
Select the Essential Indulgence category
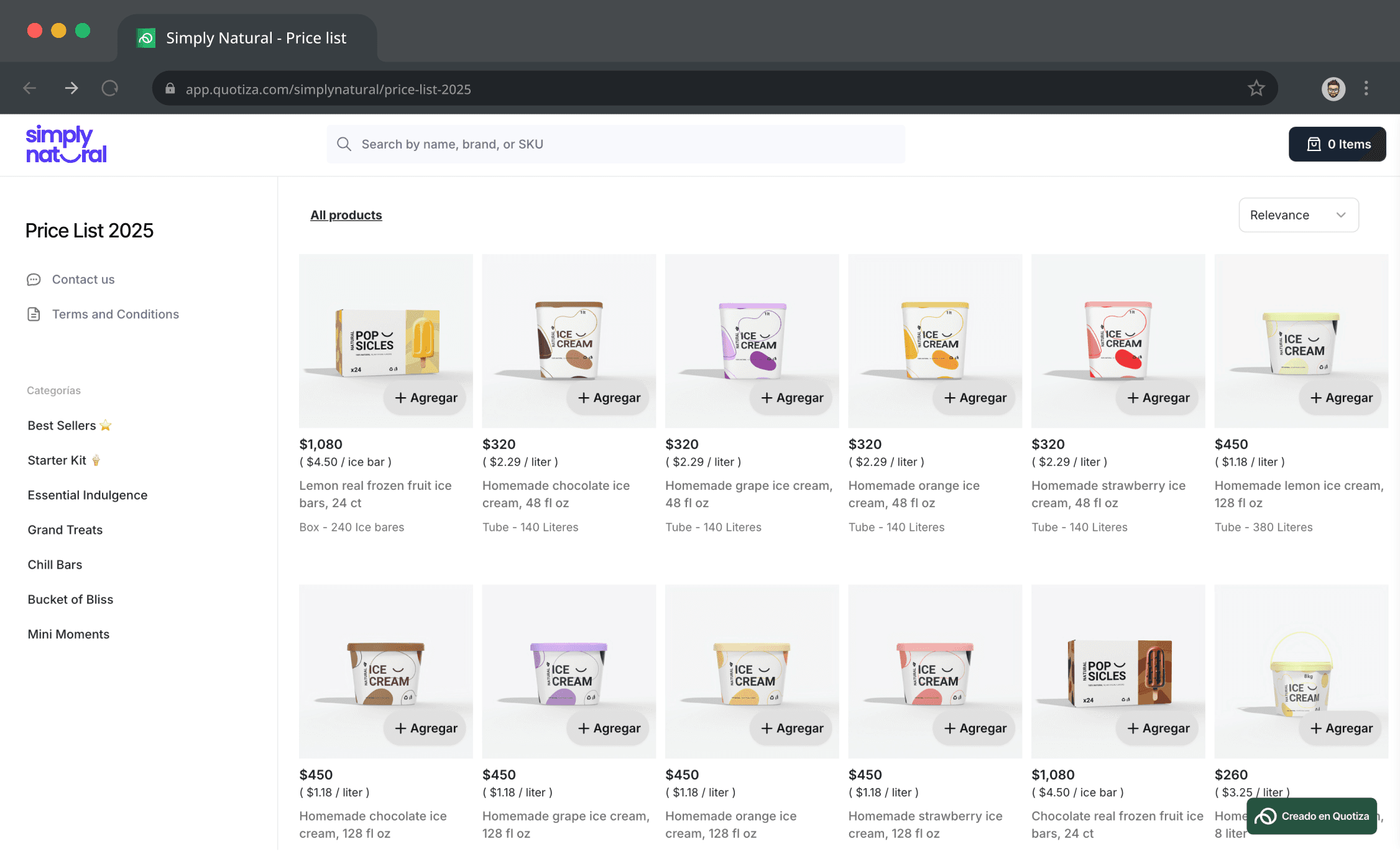88,495
